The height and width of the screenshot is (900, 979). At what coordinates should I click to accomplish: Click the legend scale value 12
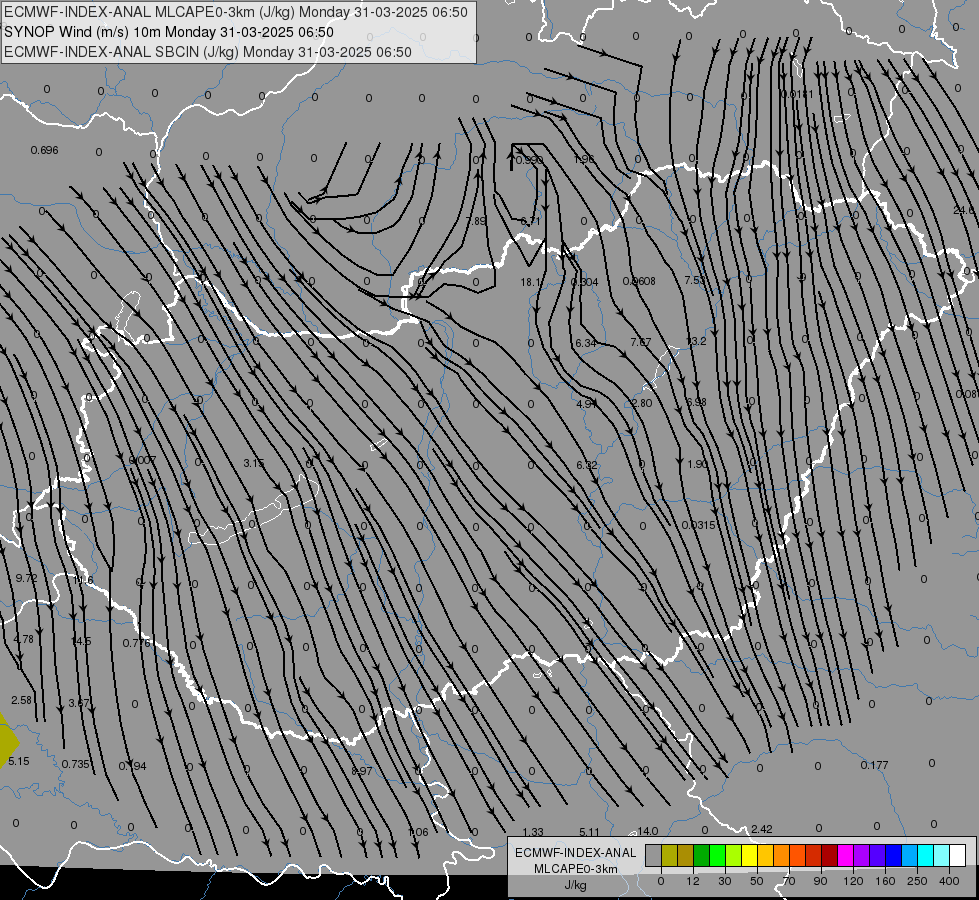(x=693, y=881)
